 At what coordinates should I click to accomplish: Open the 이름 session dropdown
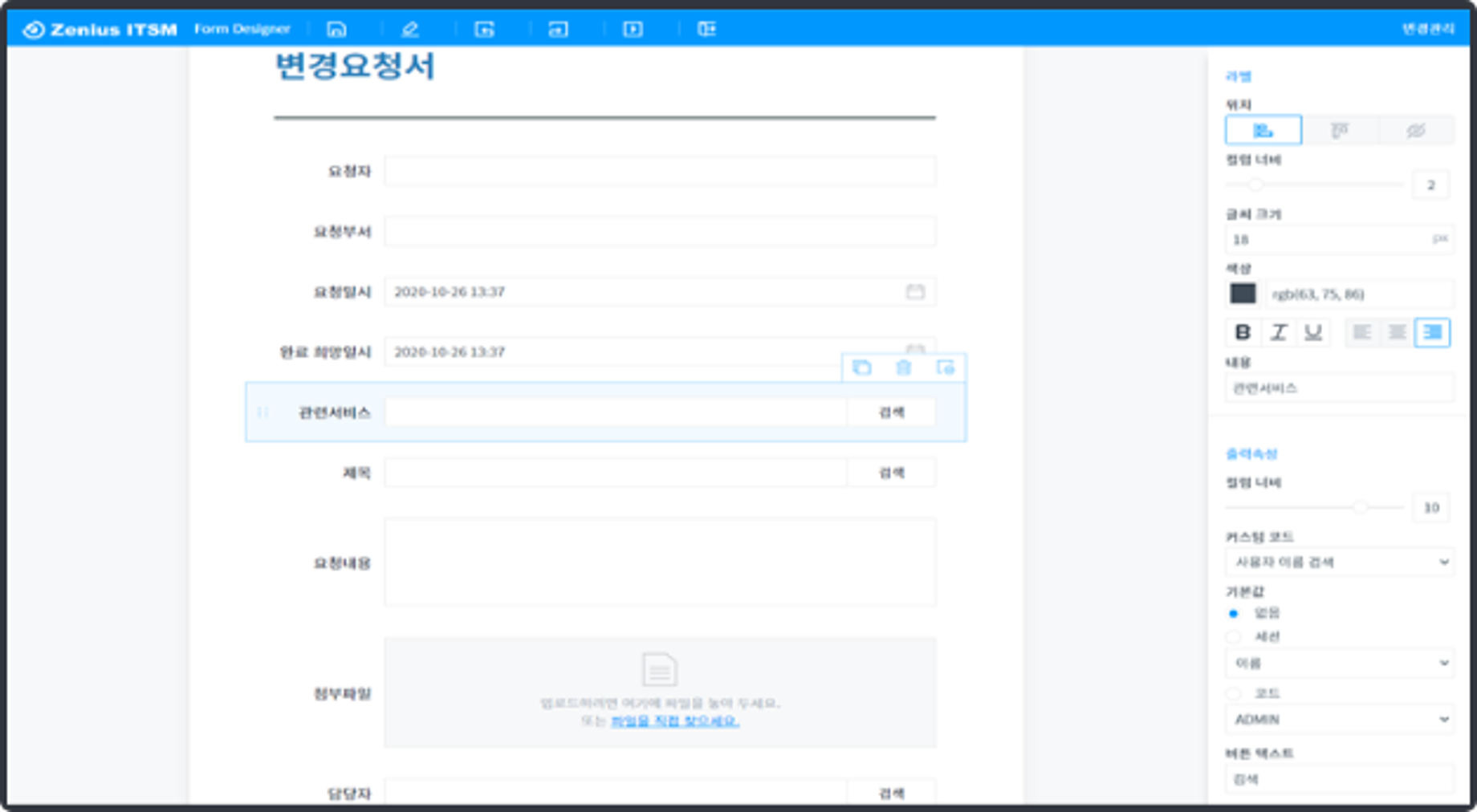point(1339,664)
